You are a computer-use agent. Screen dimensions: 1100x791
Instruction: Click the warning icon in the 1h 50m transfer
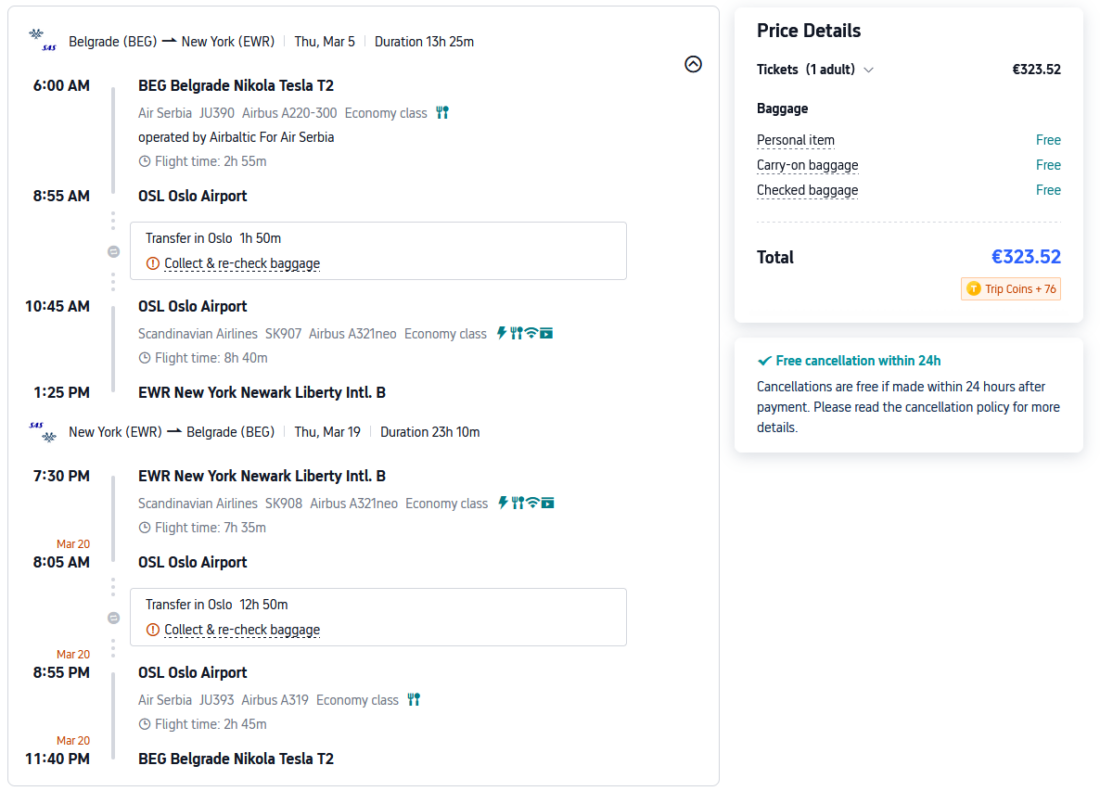tap(153, 264)
